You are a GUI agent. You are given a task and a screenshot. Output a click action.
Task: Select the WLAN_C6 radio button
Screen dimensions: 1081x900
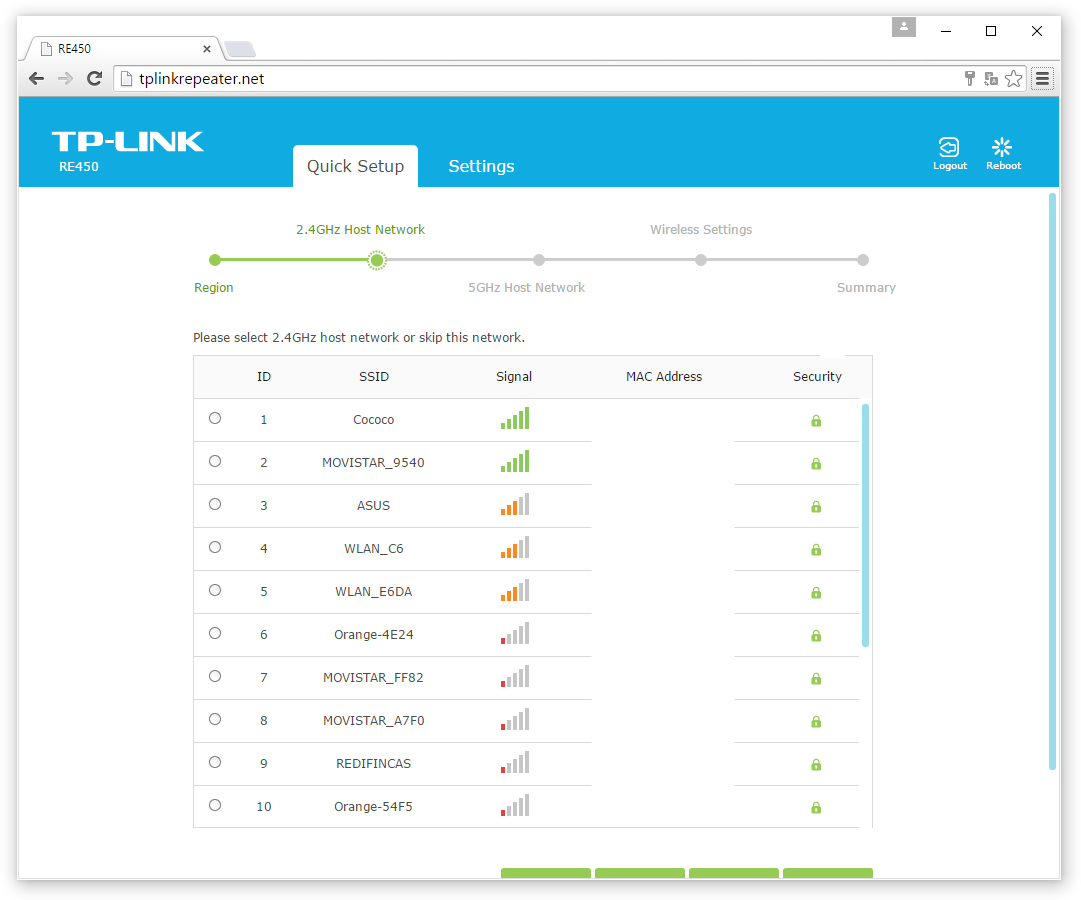click(215, 547)
